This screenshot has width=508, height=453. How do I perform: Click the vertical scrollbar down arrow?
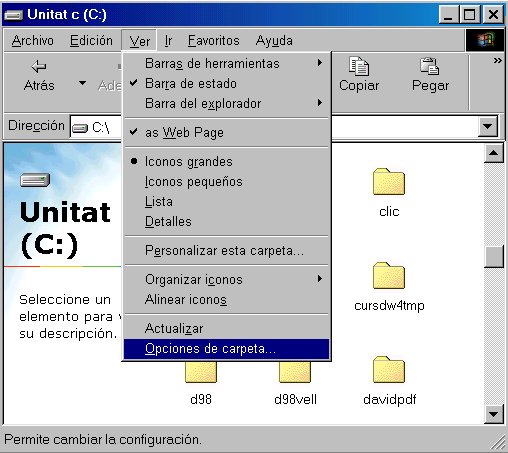(x=493, y=414)
